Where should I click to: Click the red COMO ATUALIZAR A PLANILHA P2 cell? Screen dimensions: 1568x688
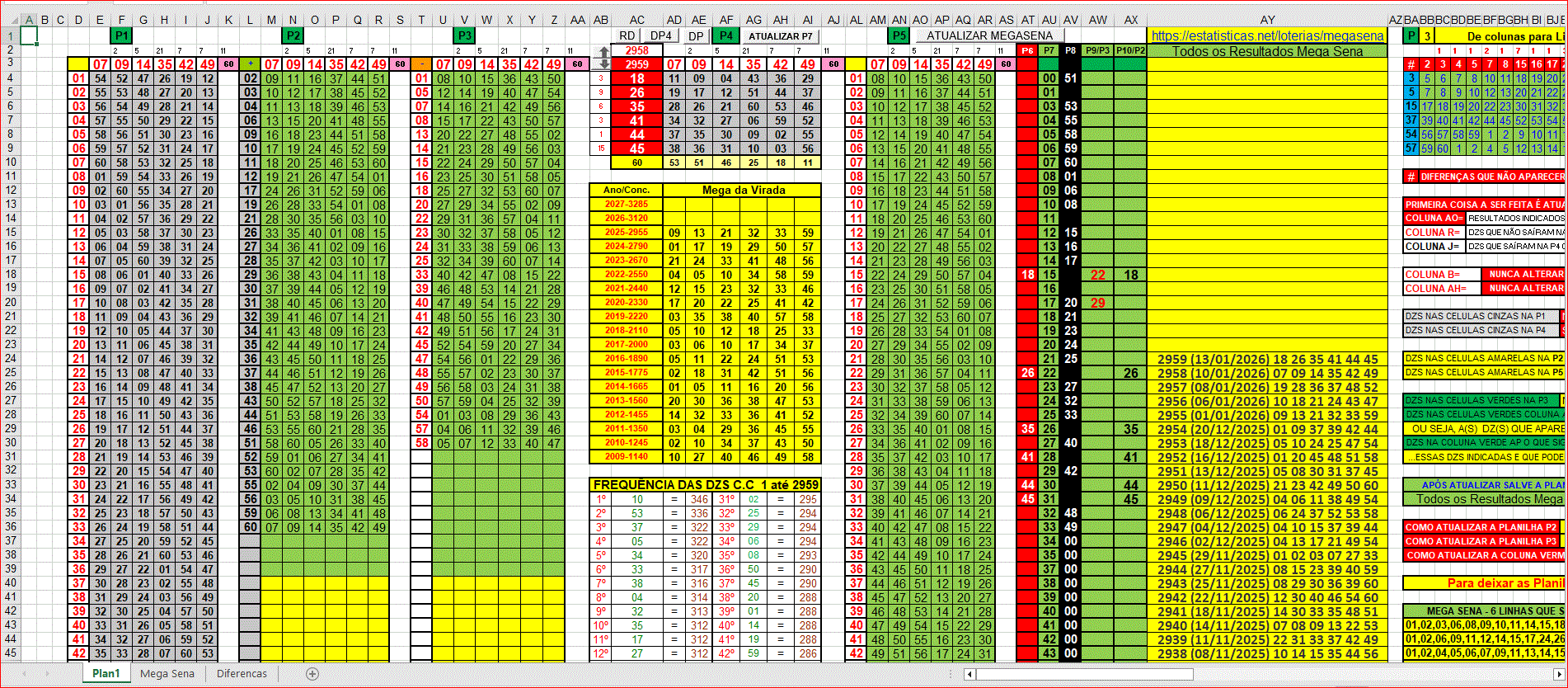coord(1482,527)
